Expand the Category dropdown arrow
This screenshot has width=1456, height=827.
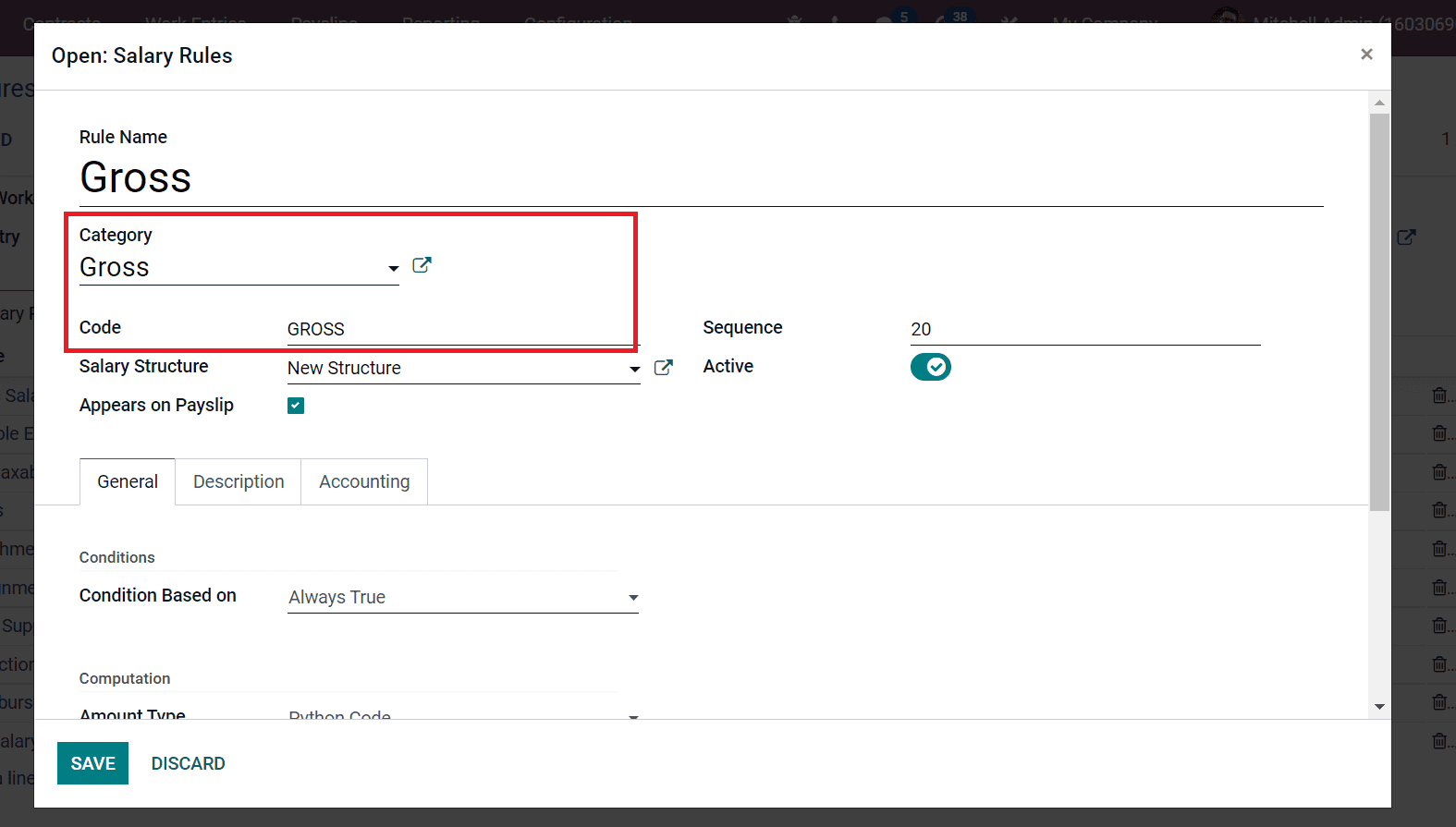coord(393,268)
